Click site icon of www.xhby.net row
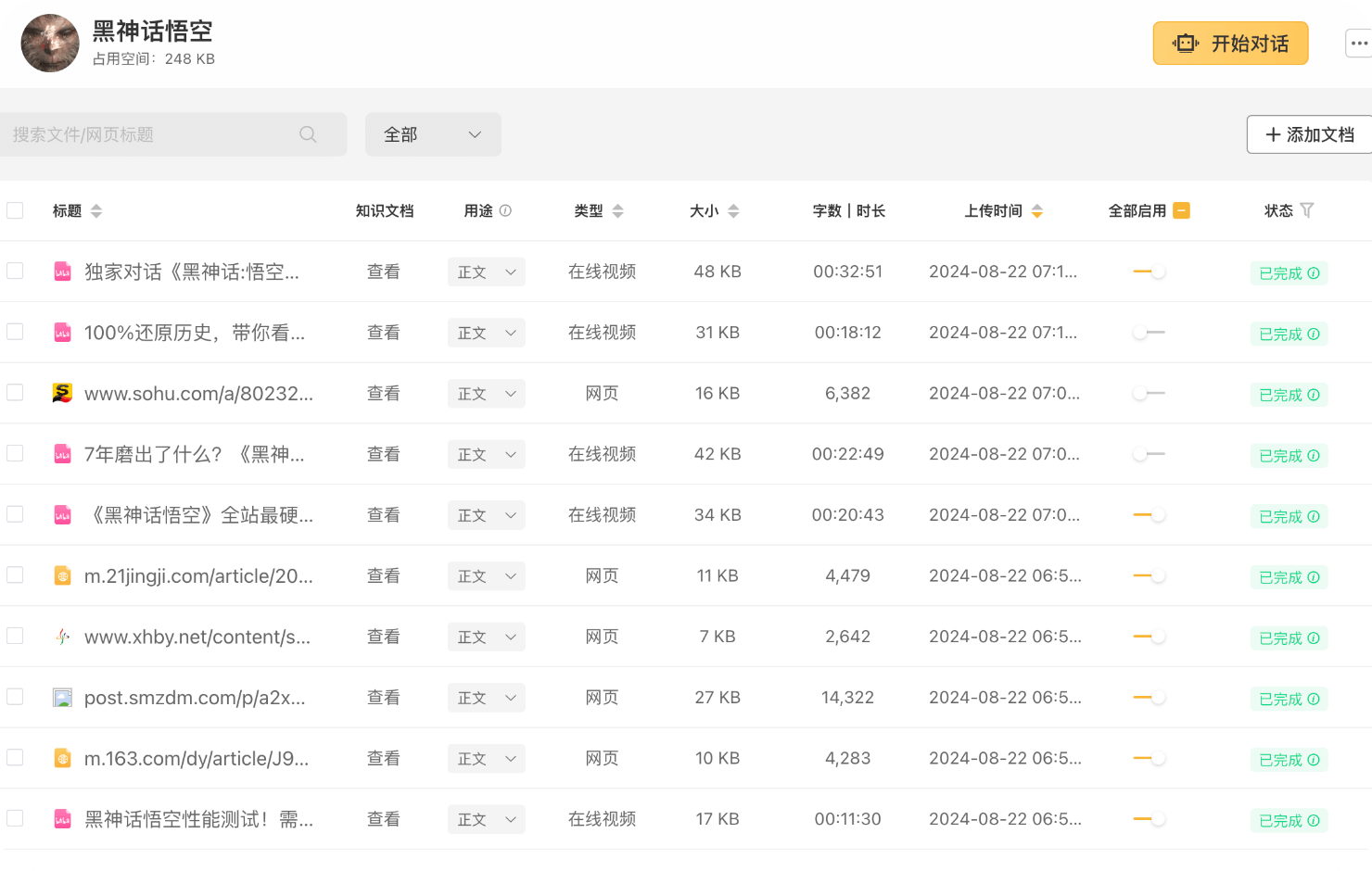Viewport: 1372px width, 871px height. (x=62, y=637)
